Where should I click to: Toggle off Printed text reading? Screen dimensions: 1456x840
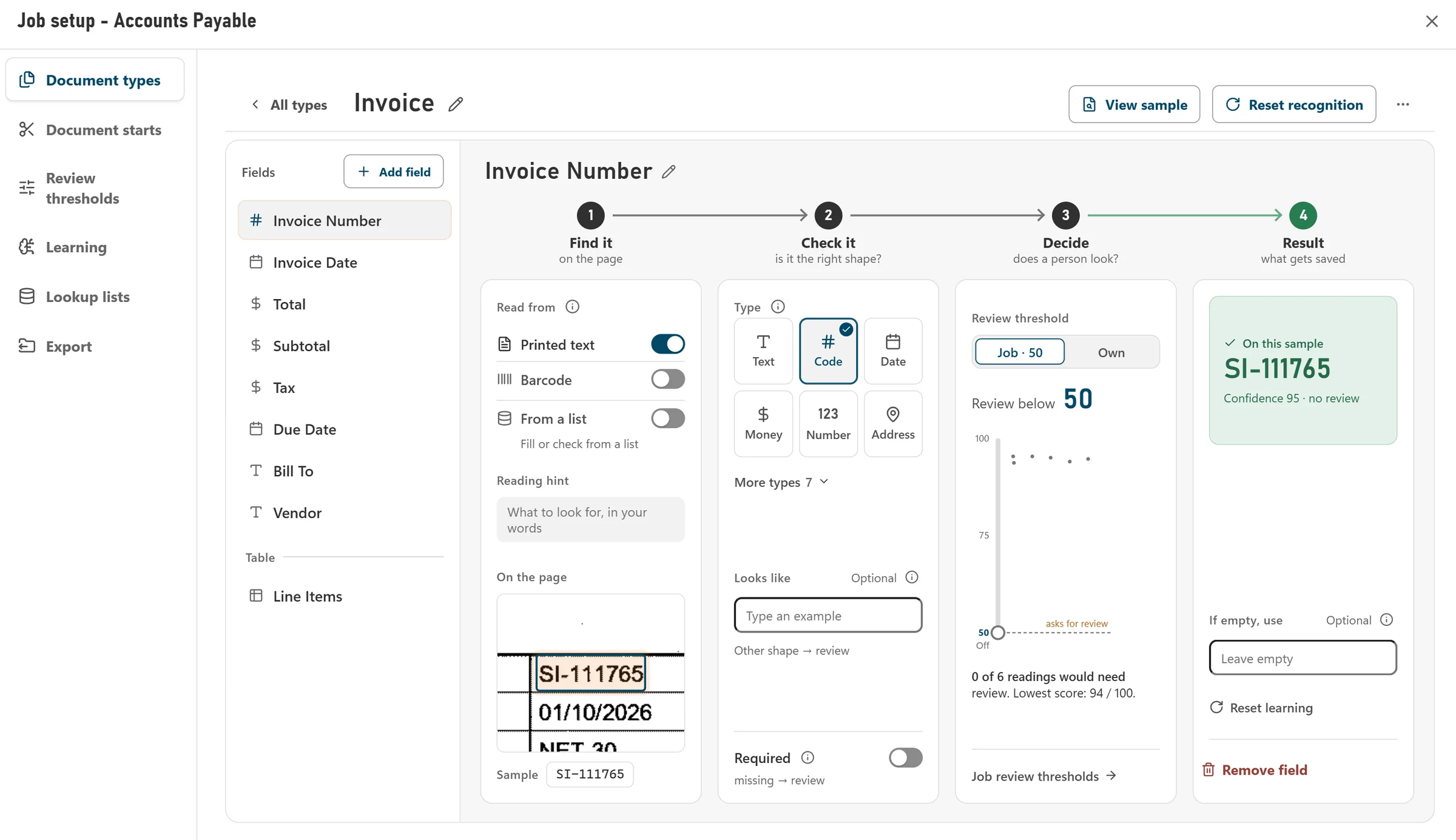coord(668,344)
